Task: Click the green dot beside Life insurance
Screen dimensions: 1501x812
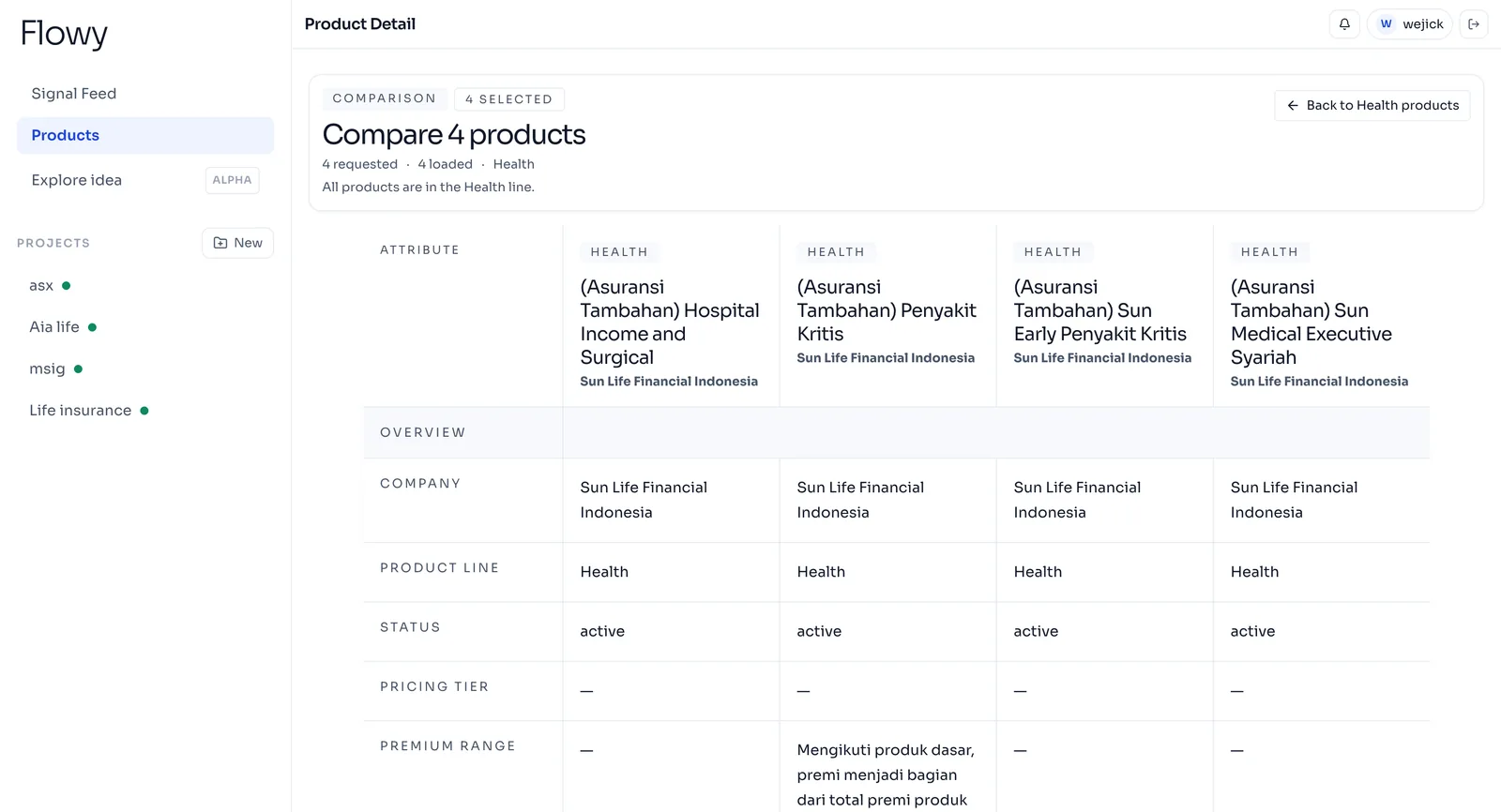Action: [x=144, y=411]
